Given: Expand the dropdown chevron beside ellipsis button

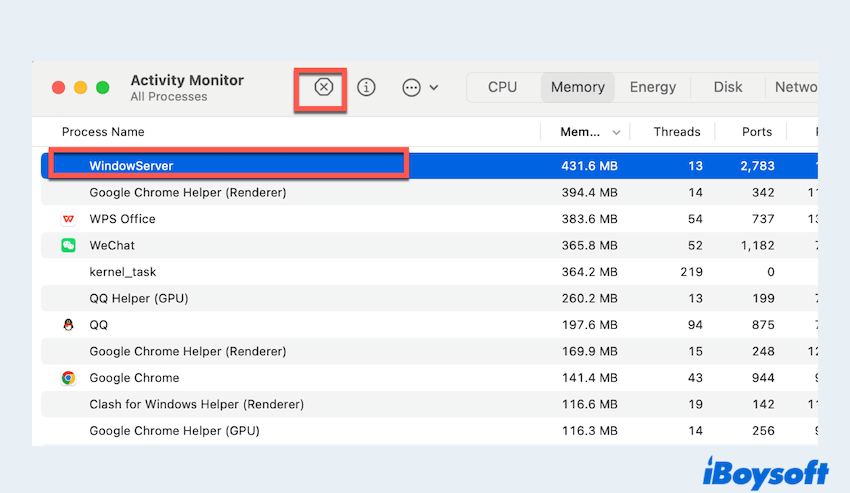Looking at the screenshot, I should 434,88.
